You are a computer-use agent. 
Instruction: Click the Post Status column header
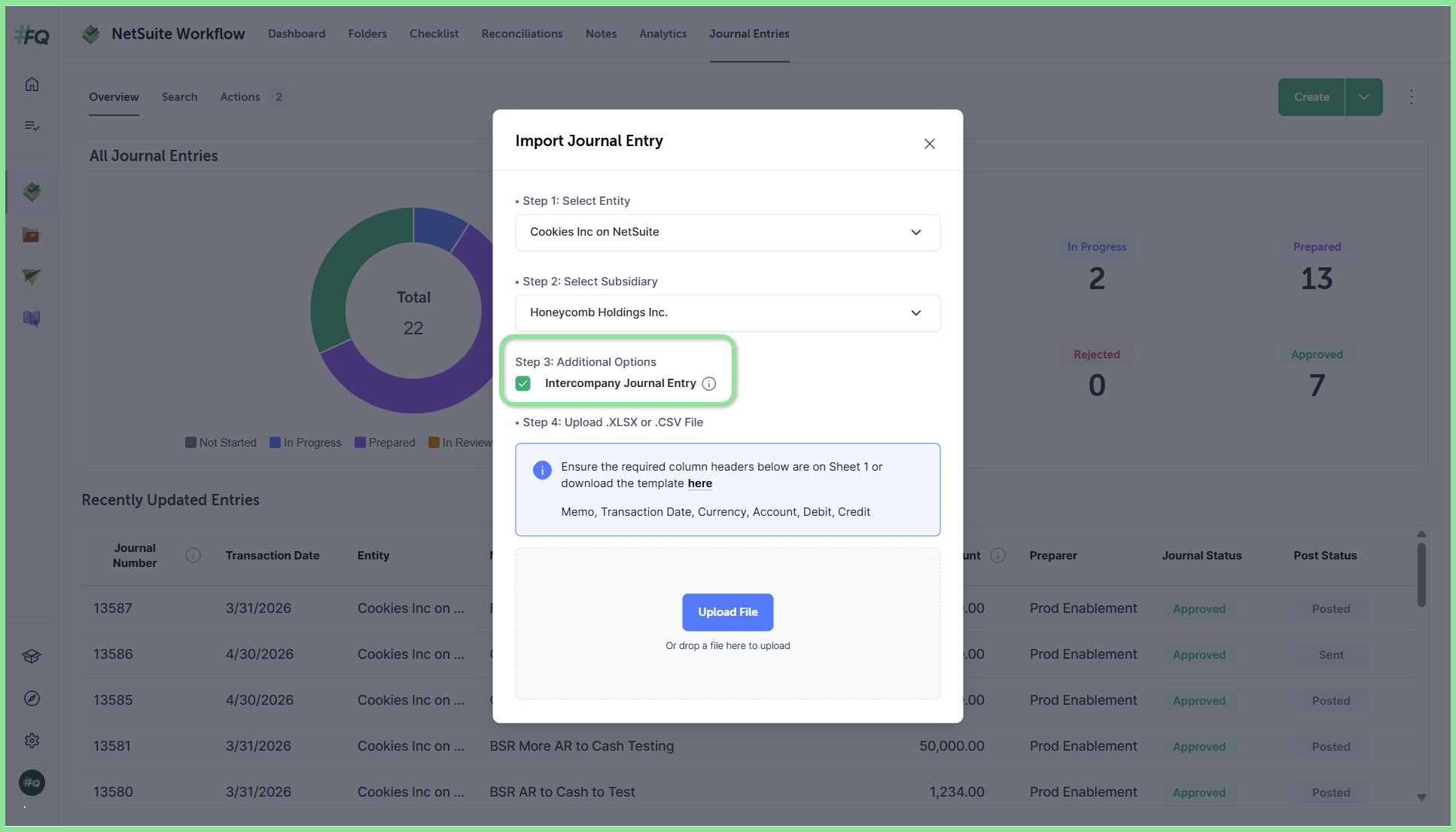[x=1325, y=556]
